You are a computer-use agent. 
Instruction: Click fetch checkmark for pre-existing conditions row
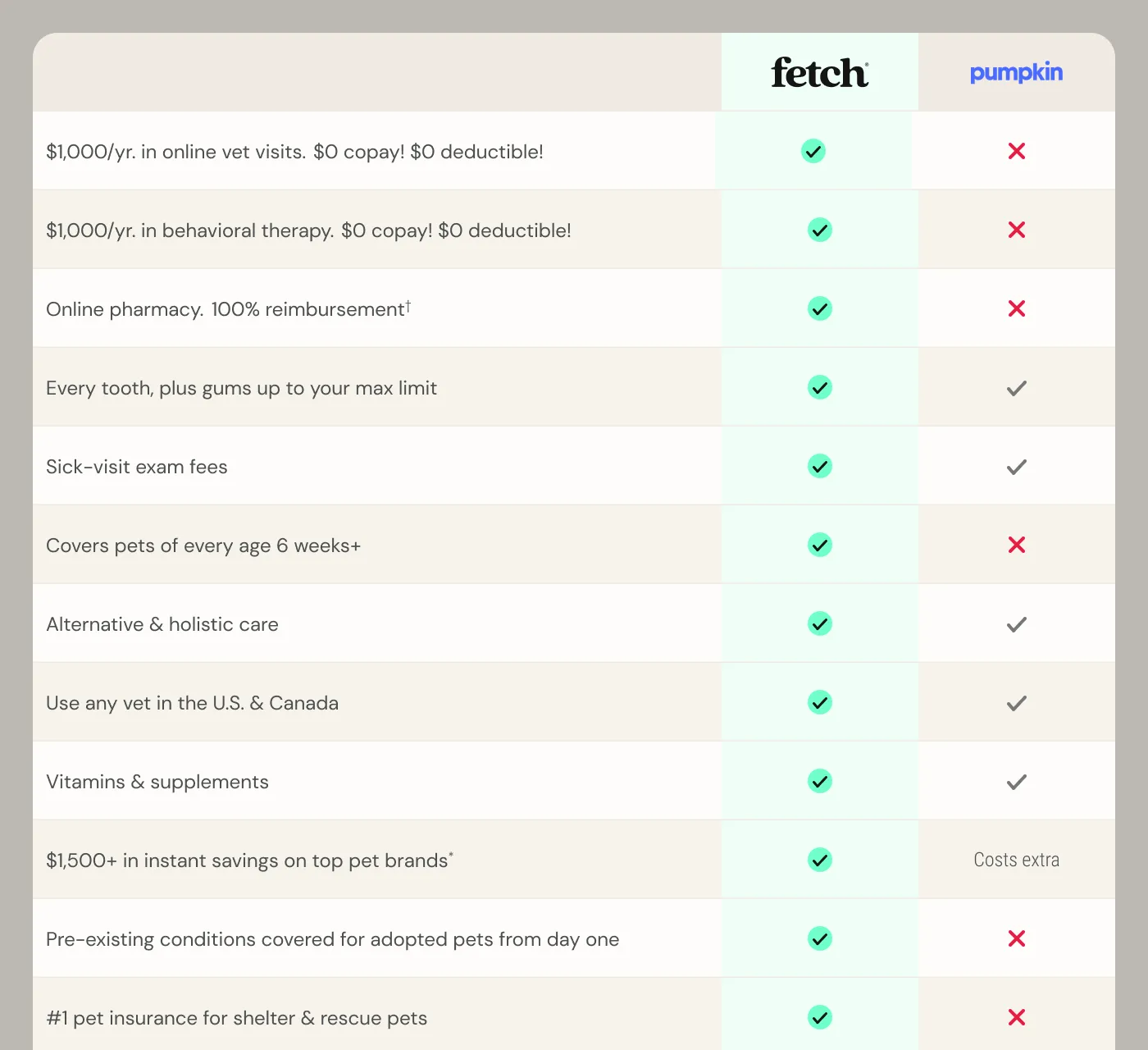pyautogui.click(x=820, y=938)
